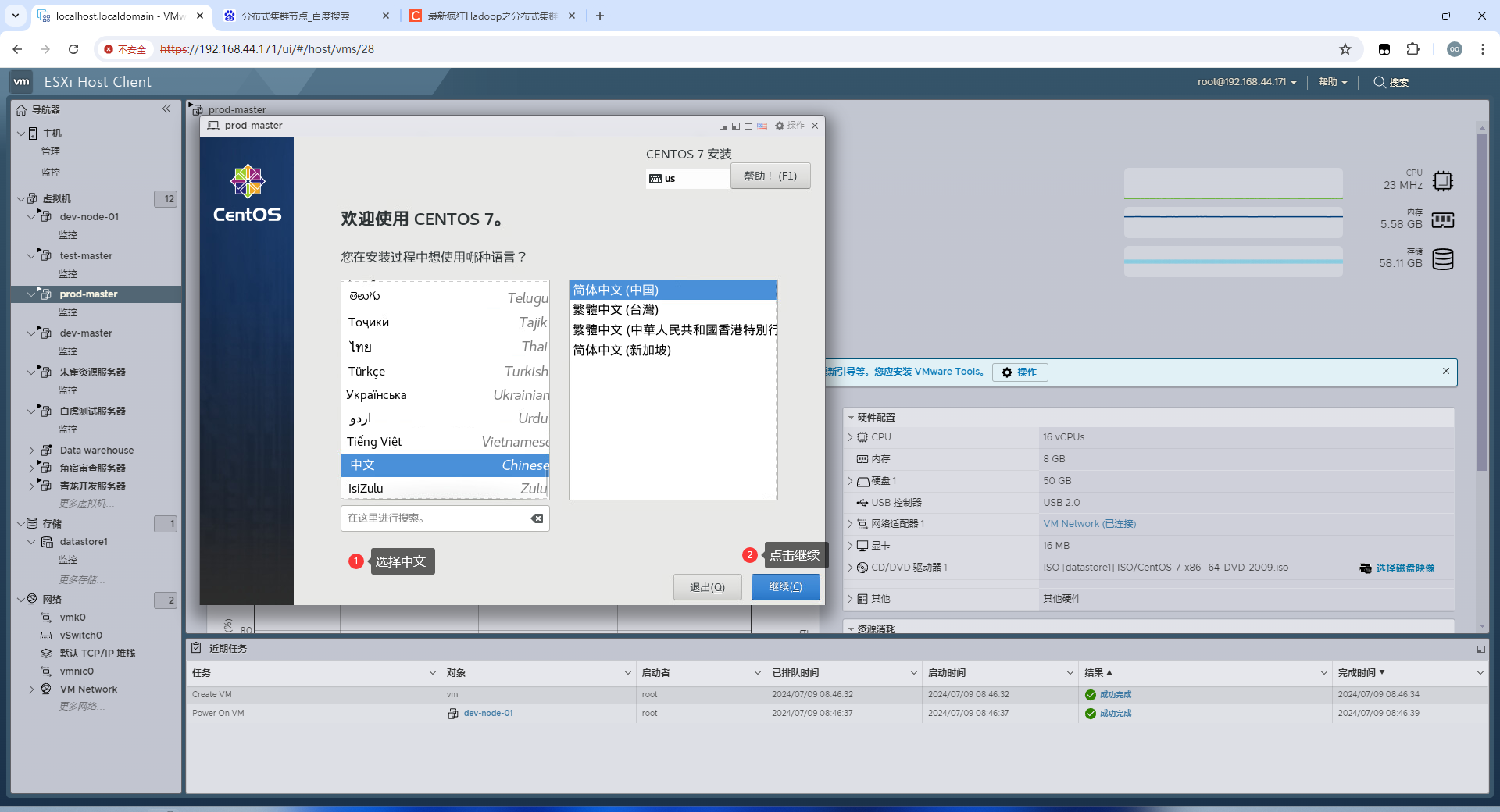Collapse the 主机 tree node
1500x812 pixels.
click(x=21, y=133)
